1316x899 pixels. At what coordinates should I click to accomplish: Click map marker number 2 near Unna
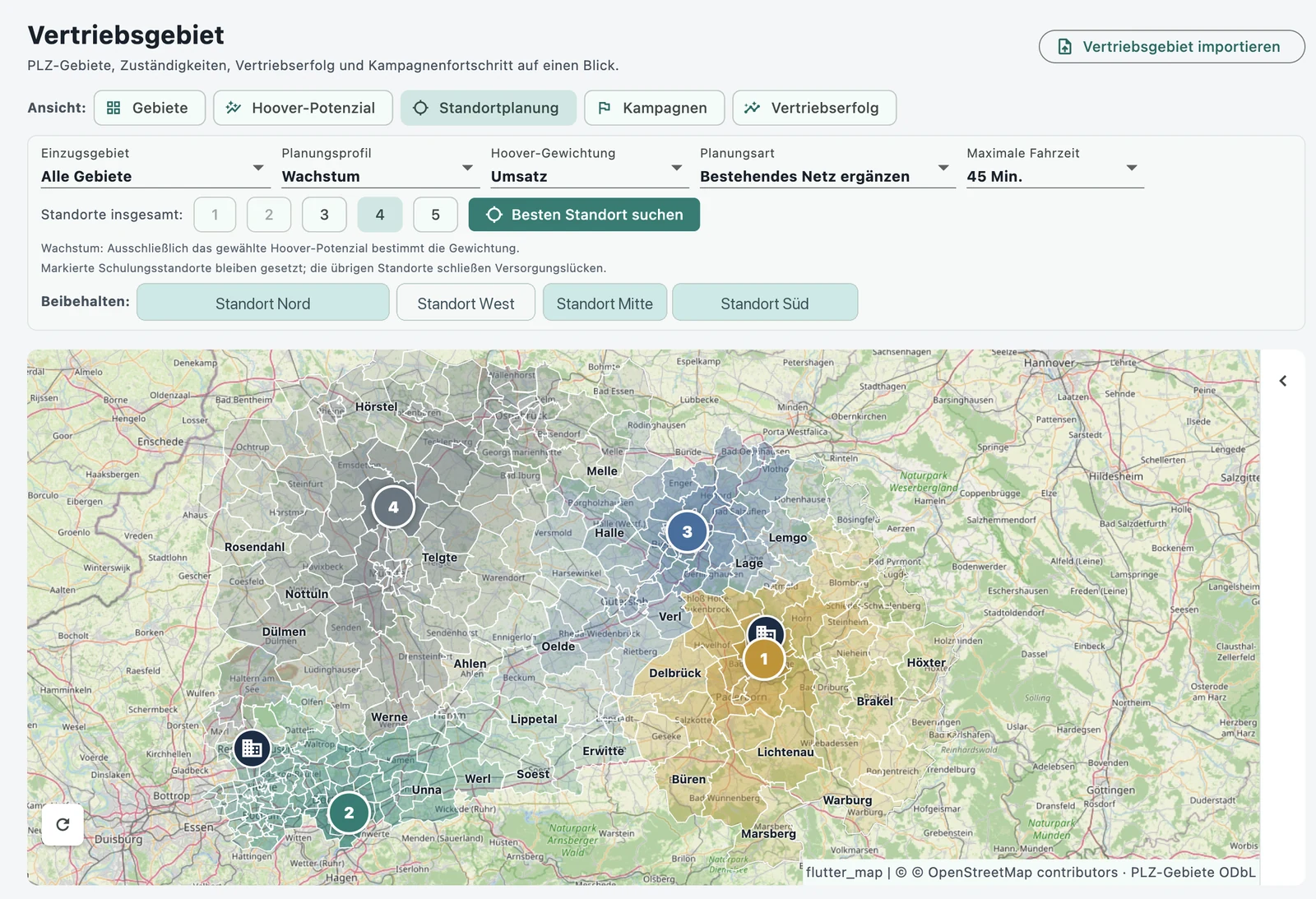[x=349, y=813]
